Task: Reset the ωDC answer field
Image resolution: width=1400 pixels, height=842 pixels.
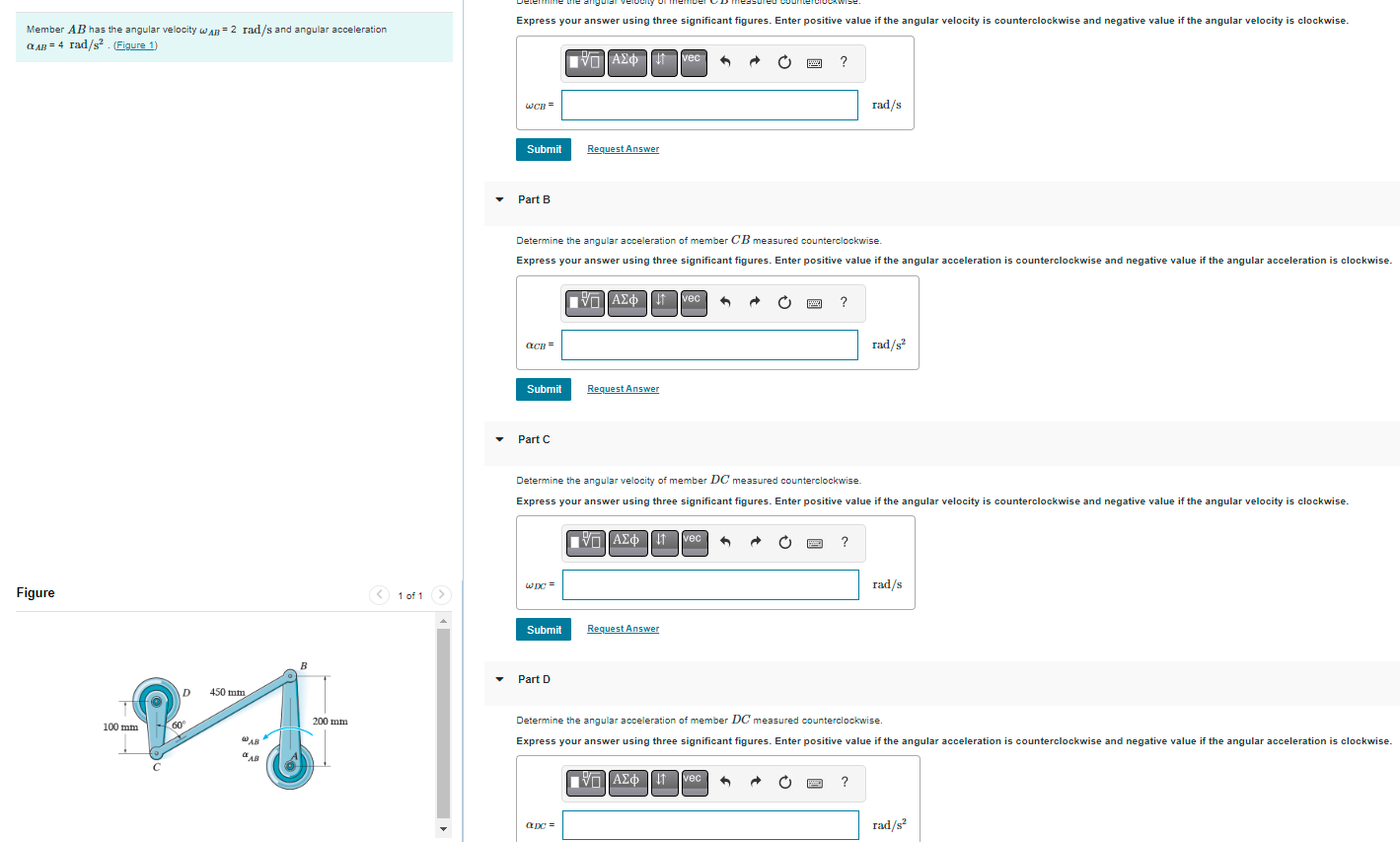Action: (x=785, y=542)
